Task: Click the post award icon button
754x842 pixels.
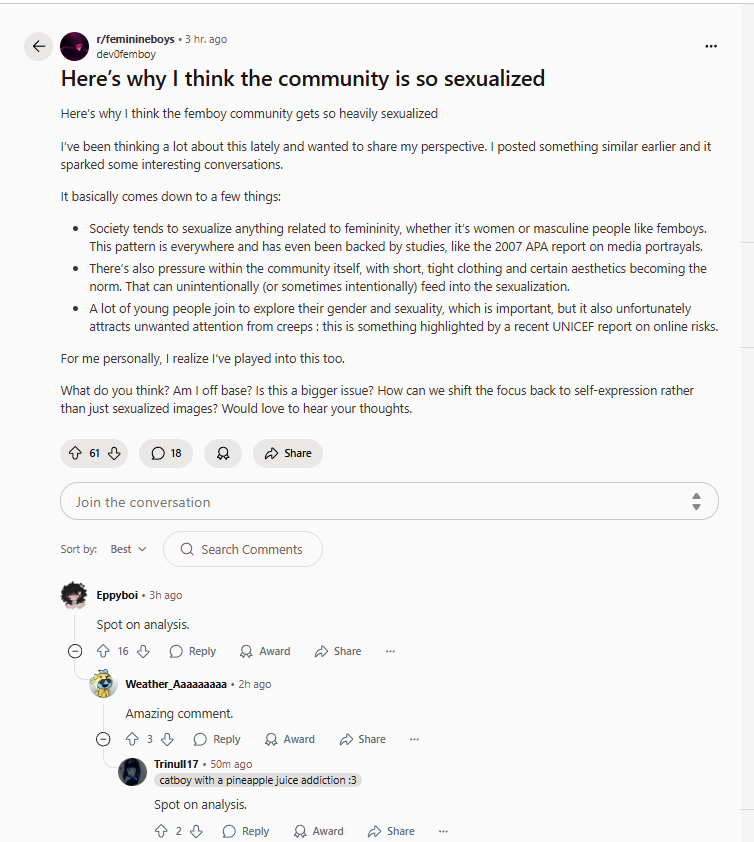Action: click(222, 453)
